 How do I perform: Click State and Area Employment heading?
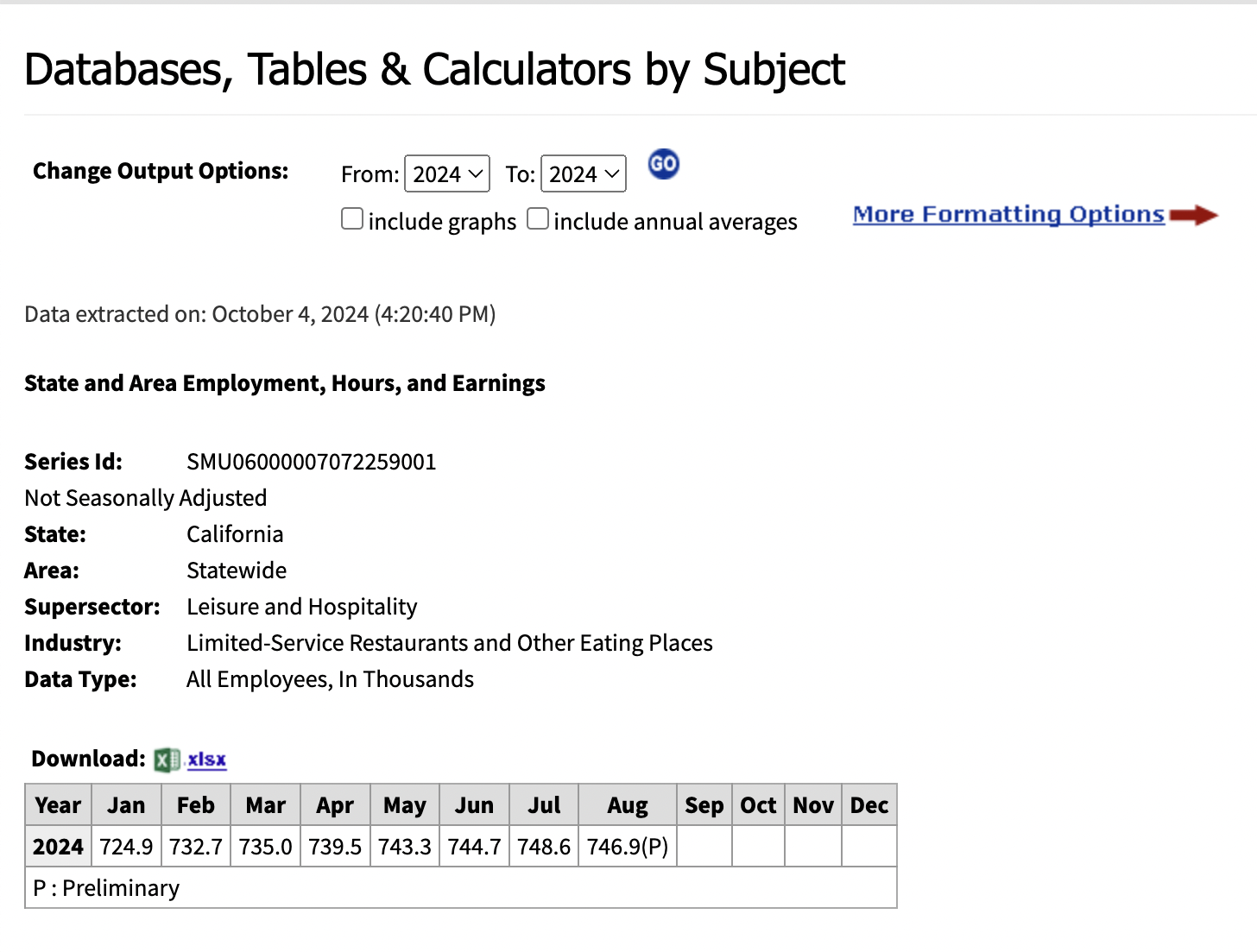coord(285,383)
